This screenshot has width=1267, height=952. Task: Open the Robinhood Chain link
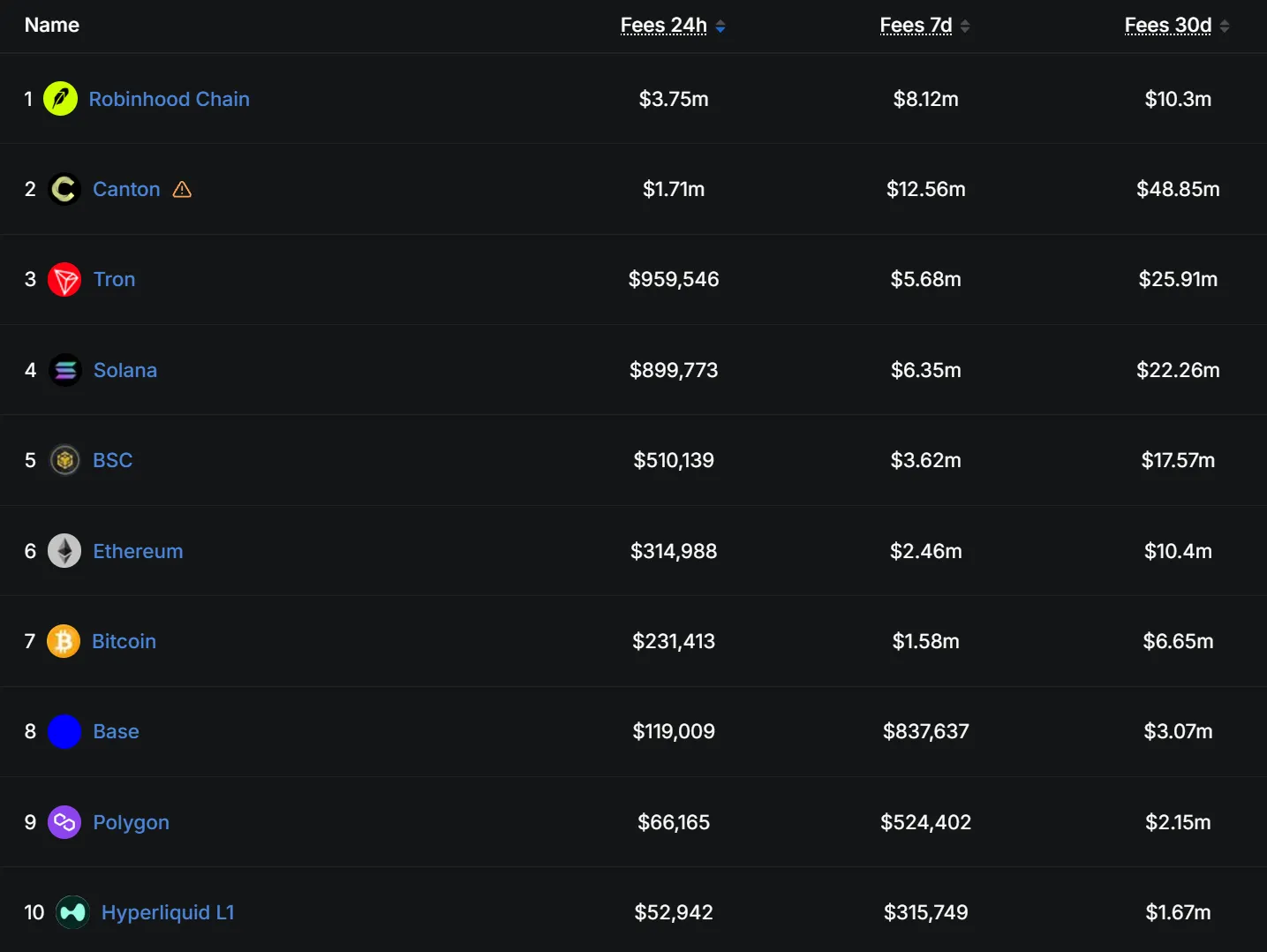tap(170, 99)
